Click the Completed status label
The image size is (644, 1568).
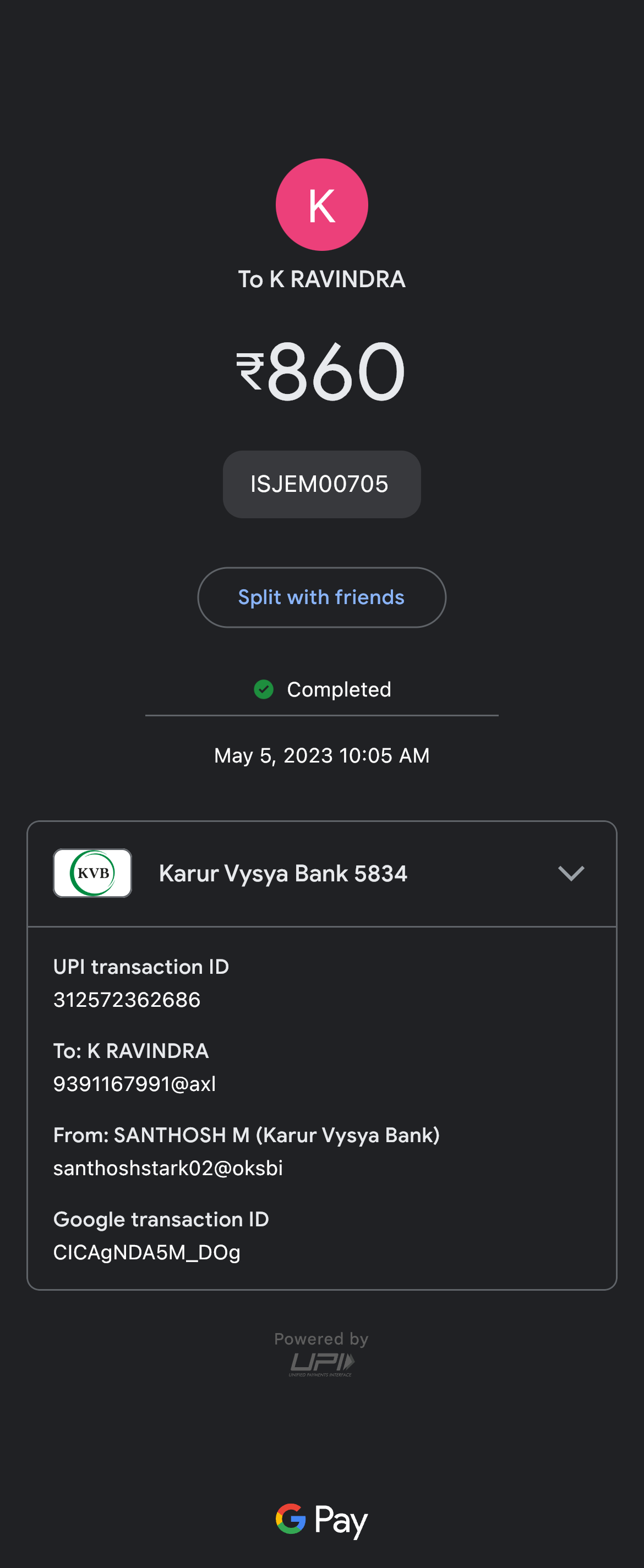[339, 690]
